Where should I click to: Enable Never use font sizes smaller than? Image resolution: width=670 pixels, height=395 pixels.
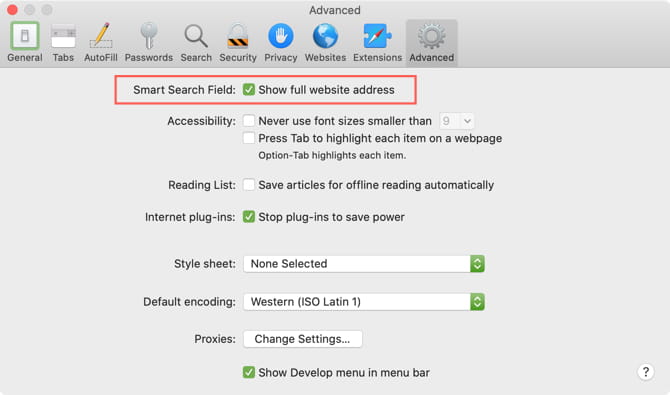(249, 121)
